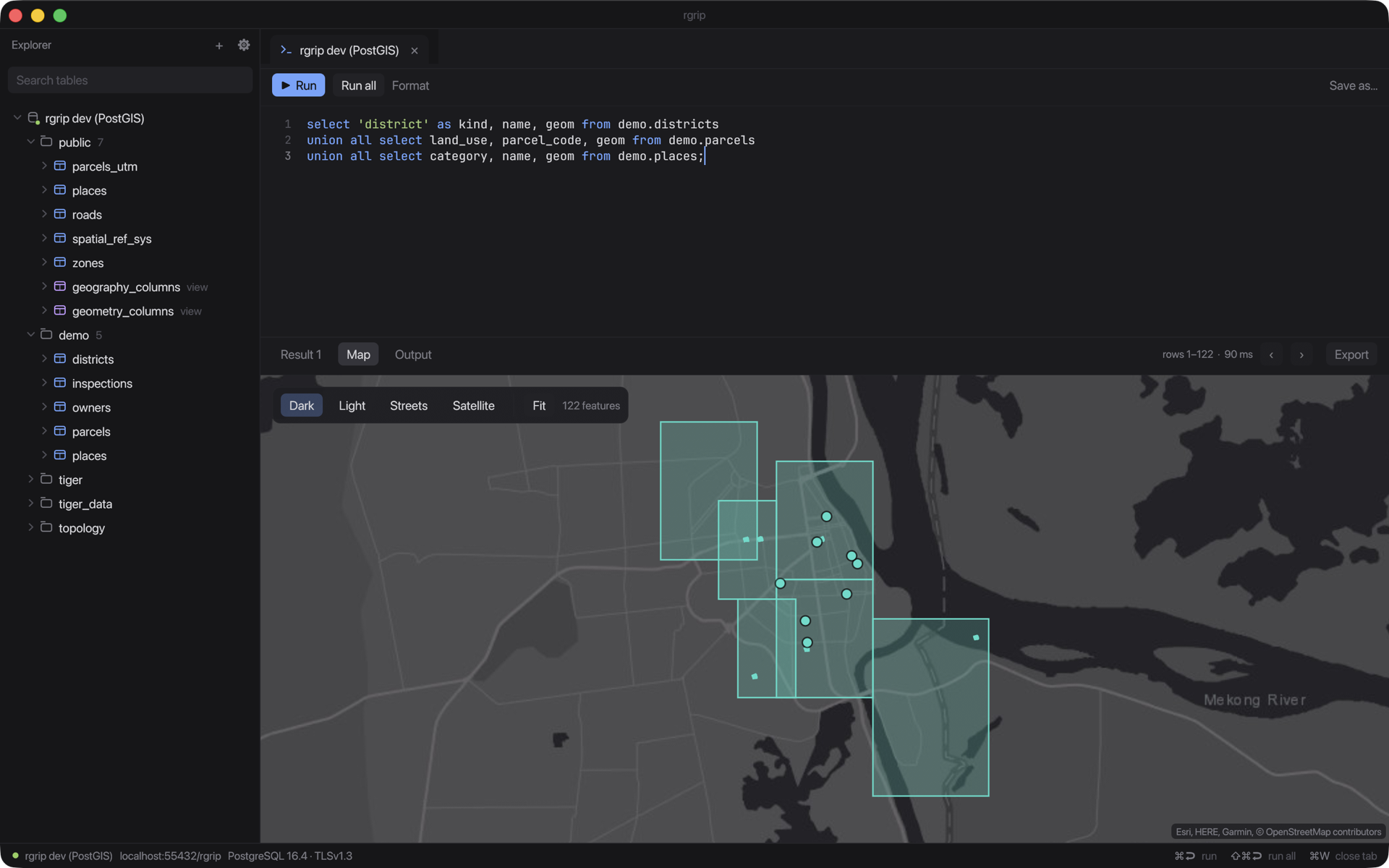The width and height of the screenshot is (1389, 868).
Task: Close the rgrip dev (PostGIS) query tab
Action: tap(415, 51)
